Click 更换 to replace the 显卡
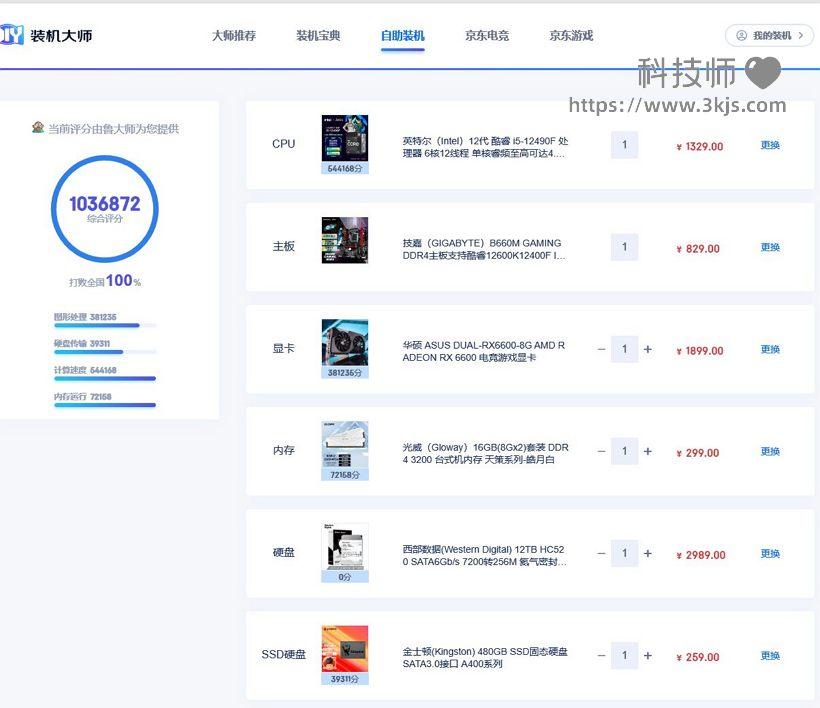 (x=770, y=349)
